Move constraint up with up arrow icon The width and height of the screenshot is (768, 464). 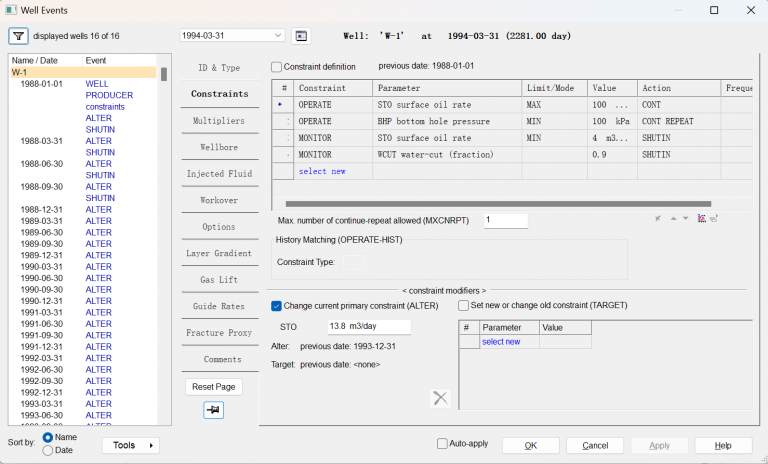(673, 218)
